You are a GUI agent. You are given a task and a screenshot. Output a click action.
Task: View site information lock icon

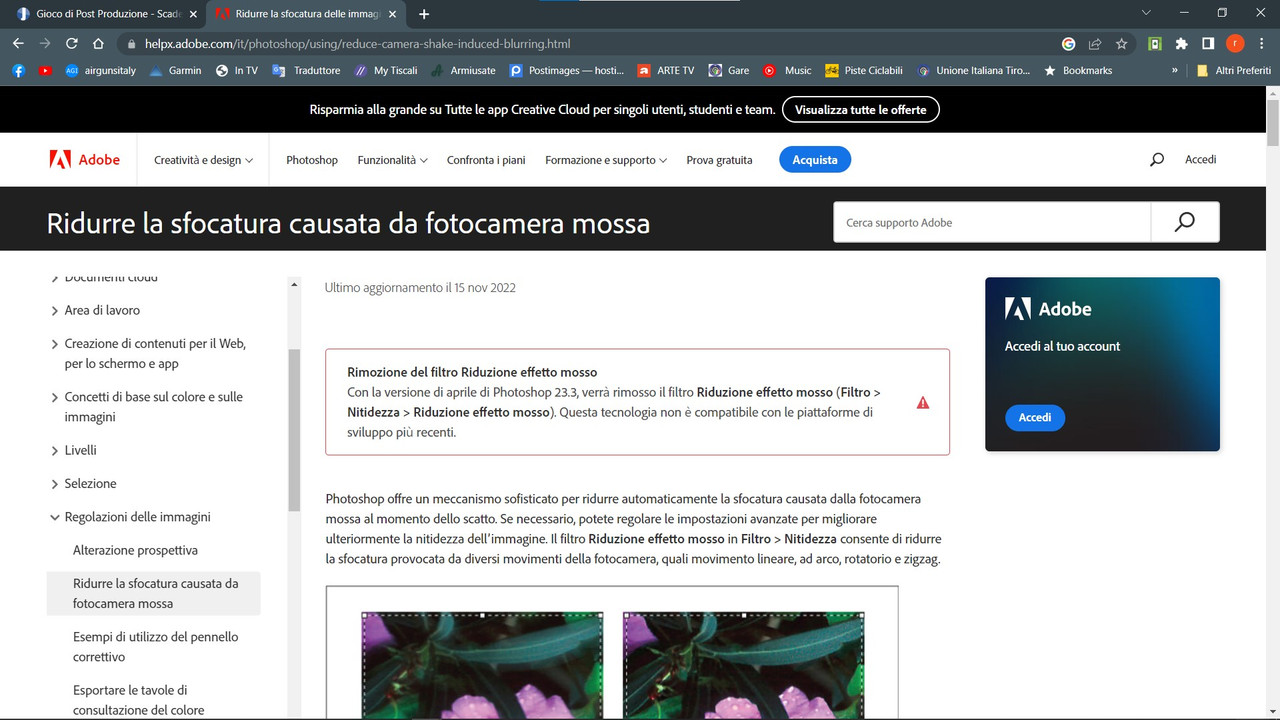click(131, 44)
